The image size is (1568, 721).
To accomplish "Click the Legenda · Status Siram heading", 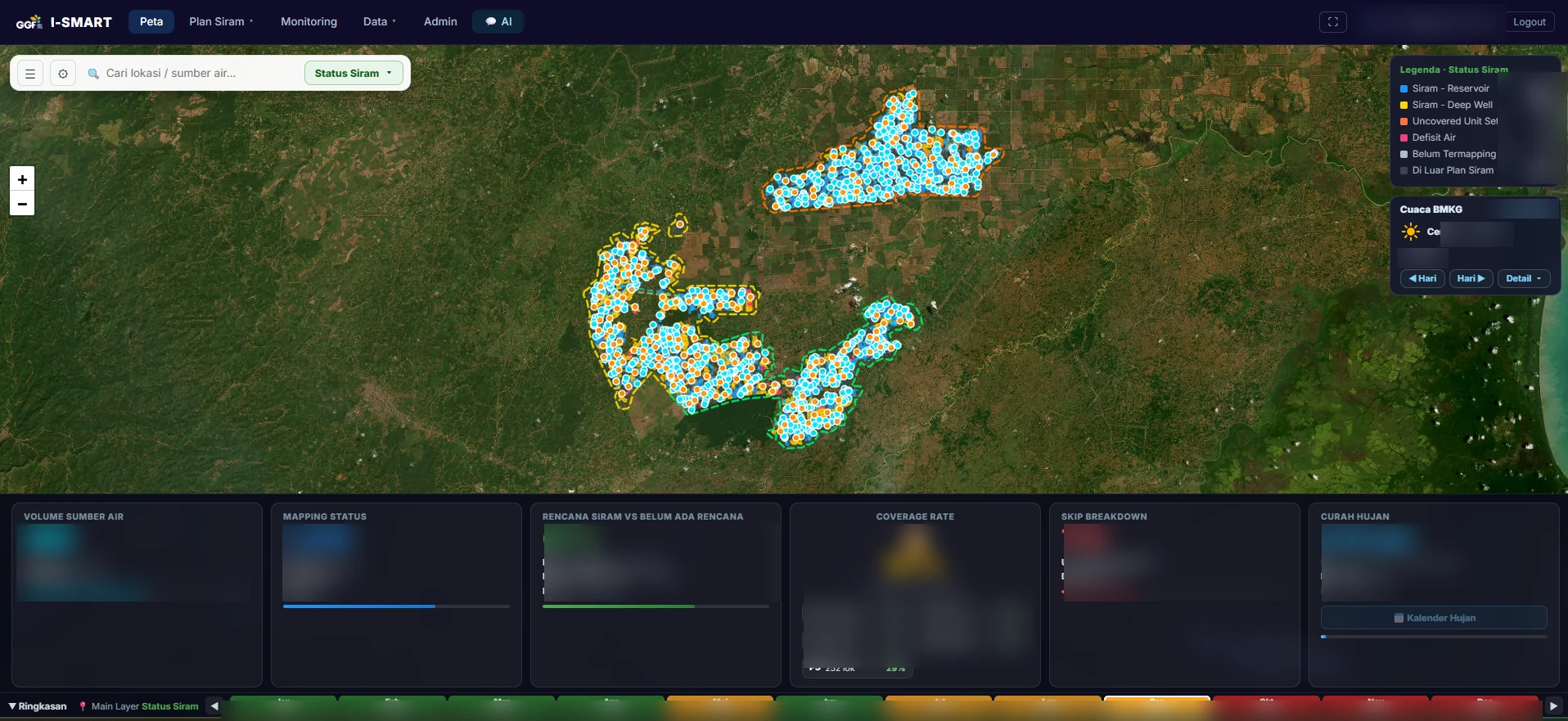I will click(1453, 70).
